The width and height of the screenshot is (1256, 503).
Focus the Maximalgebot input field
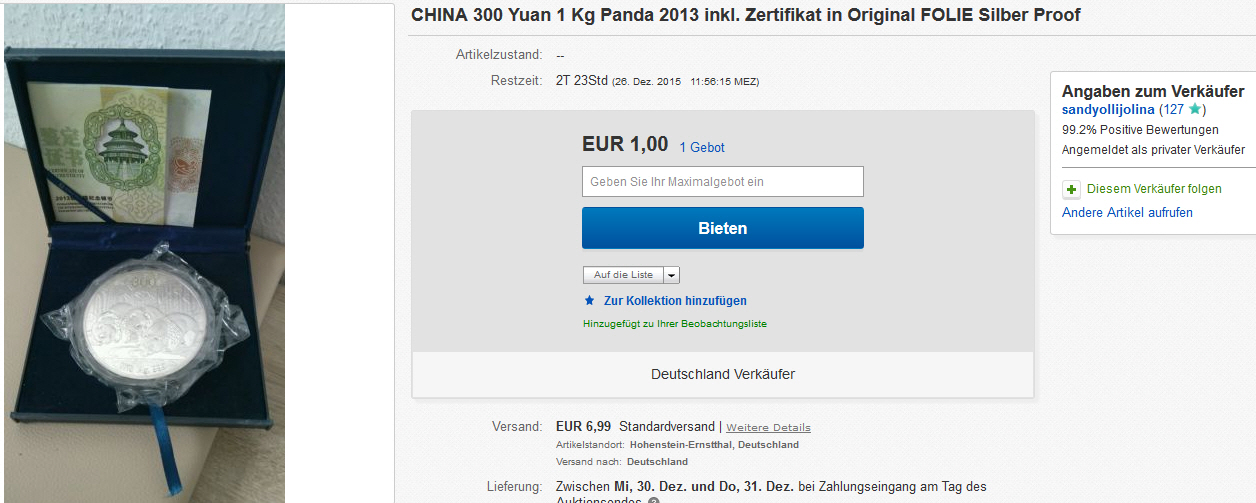click(x=723, y=181)
